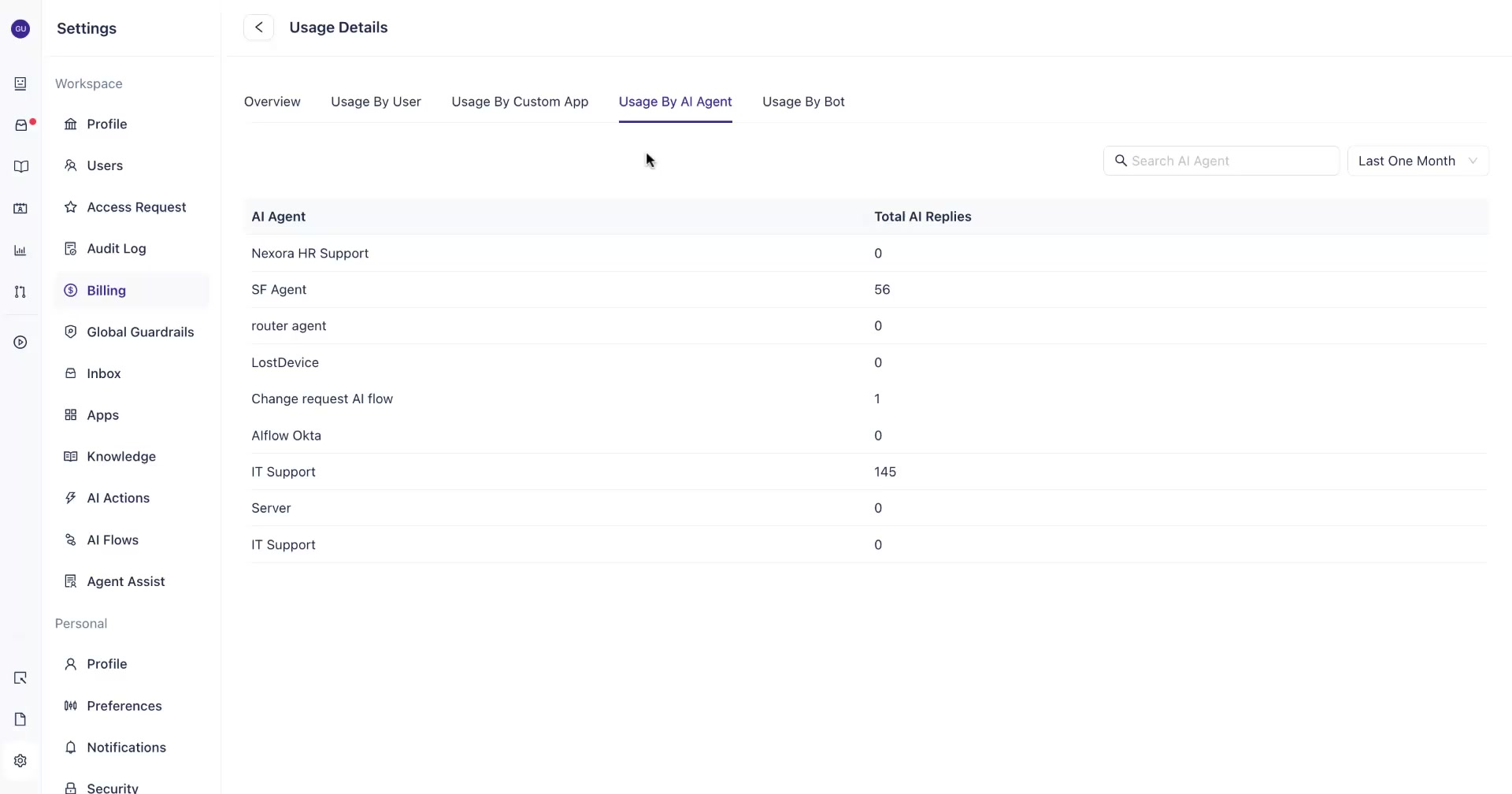Select the SF Agent table row
1512x794 pixels.
pos(866,290)
